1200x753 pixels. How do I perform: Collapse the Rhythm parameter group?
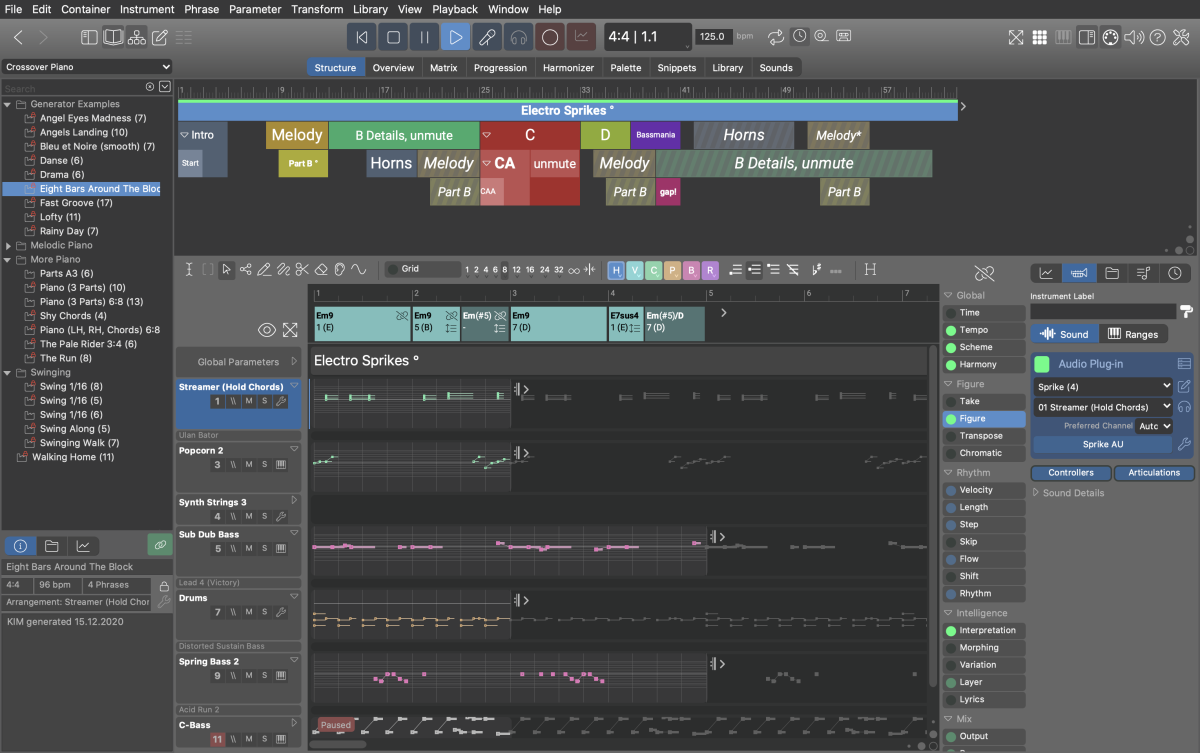pyautogui.click(x=949, y=473)
